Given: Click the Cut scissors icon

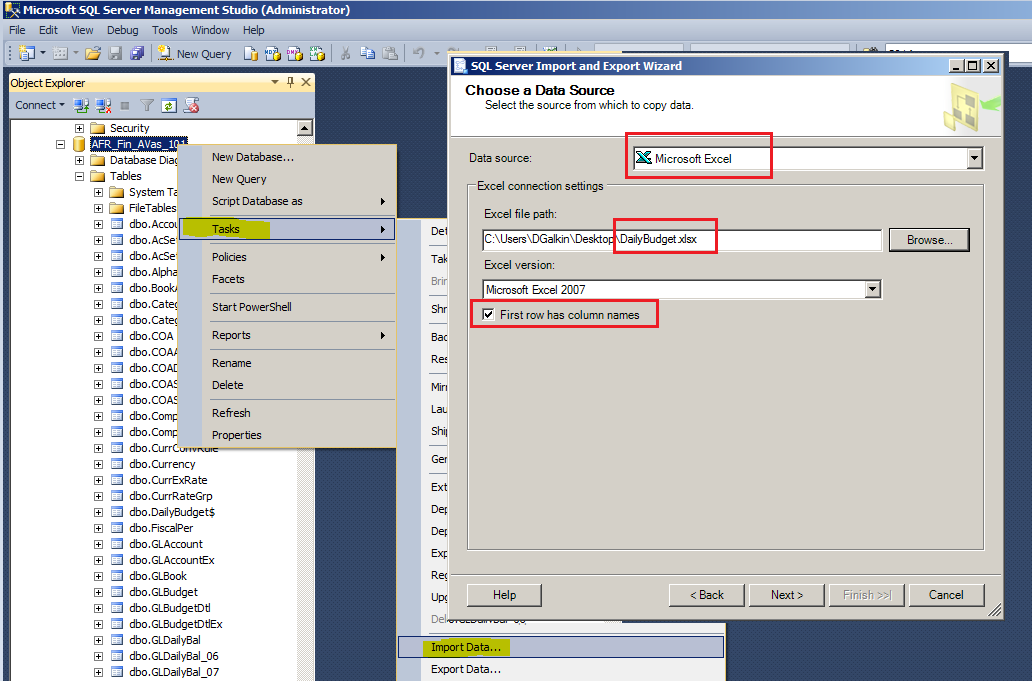Looking at the screenshot, I should (x=345, y=53).
